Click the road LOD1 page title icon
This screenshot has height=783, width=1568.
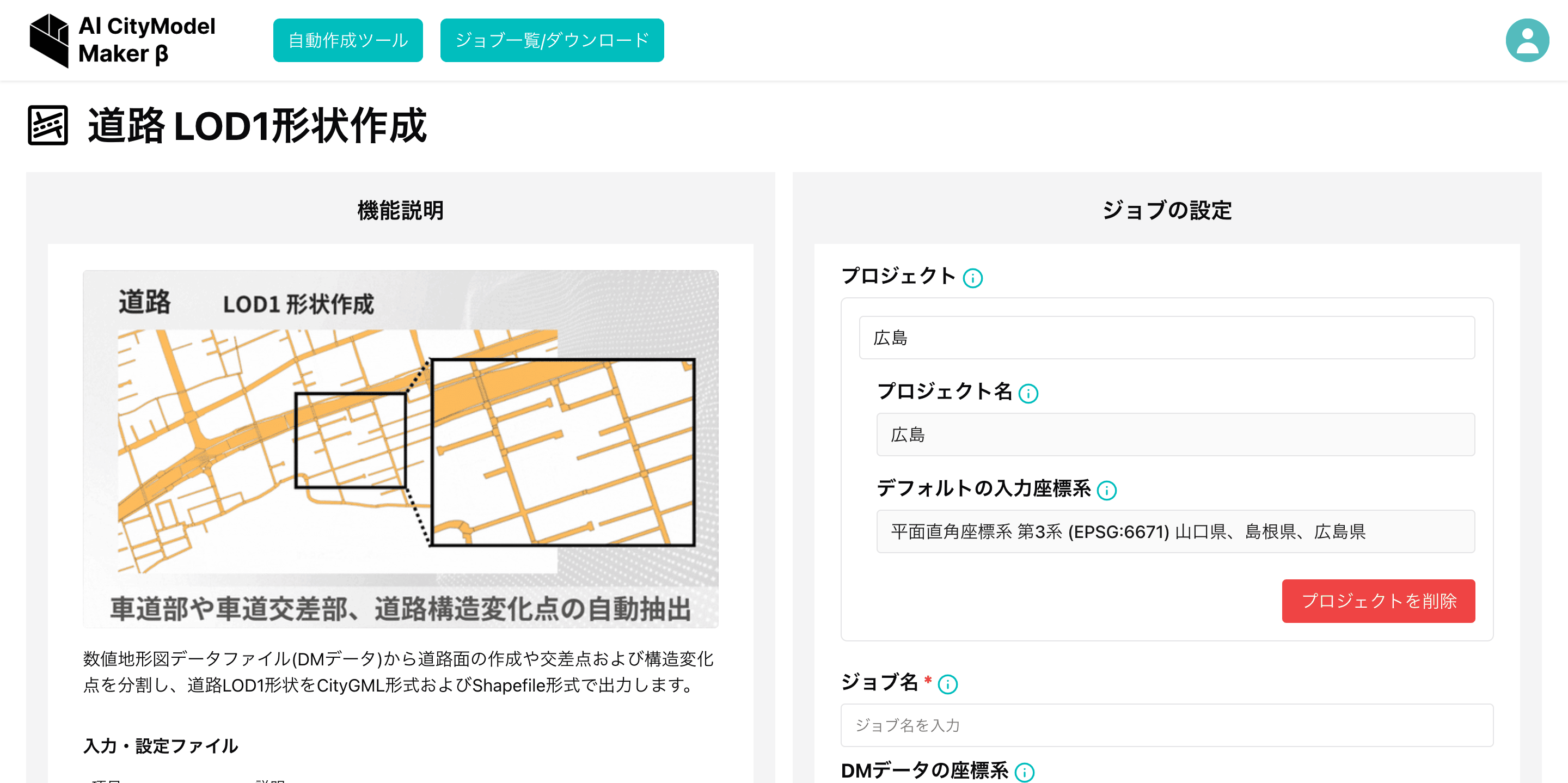47,125
